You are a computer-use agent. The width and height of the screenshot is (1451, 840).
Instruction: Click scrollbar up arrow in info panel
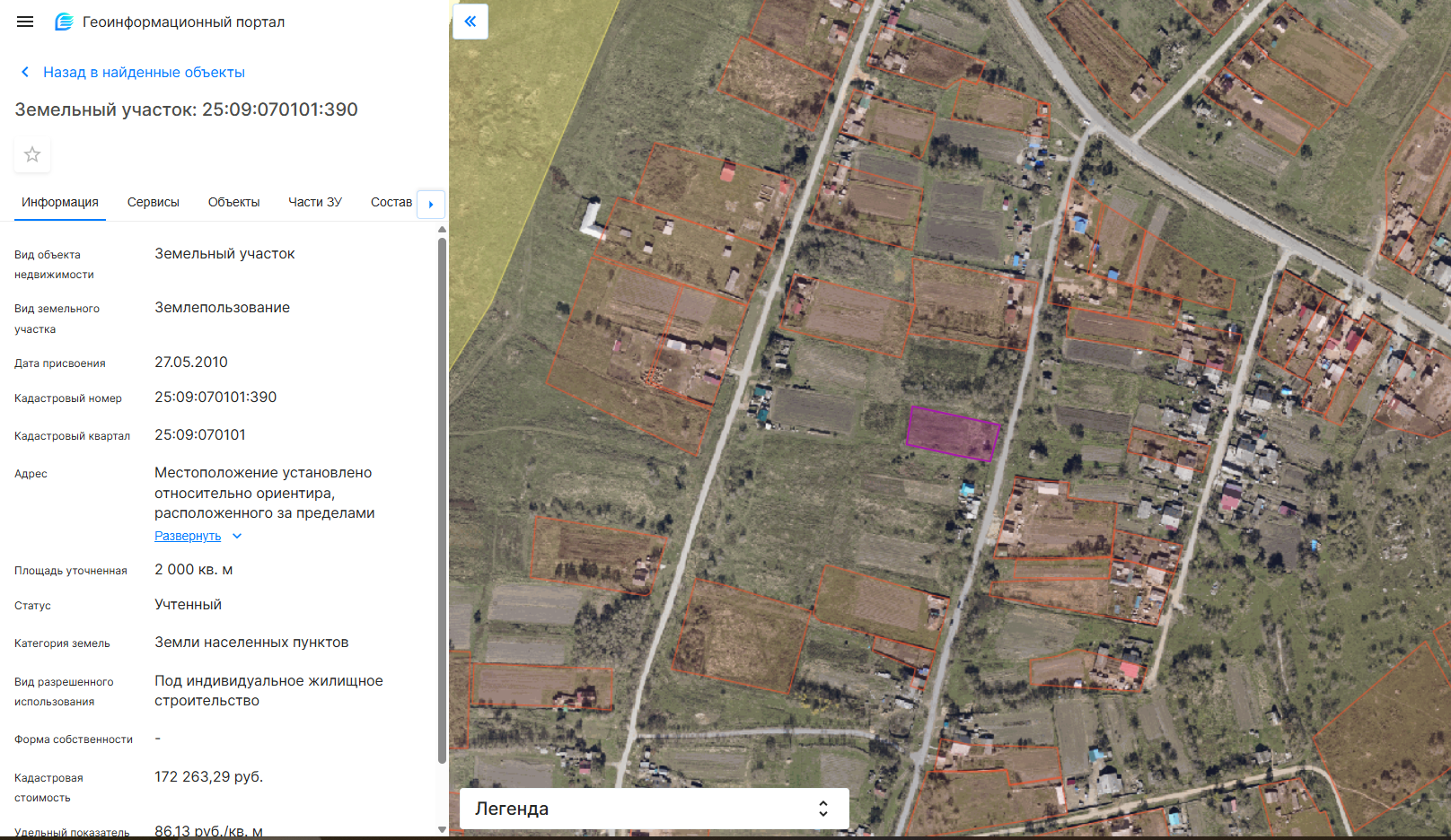[x=442, y=230]
